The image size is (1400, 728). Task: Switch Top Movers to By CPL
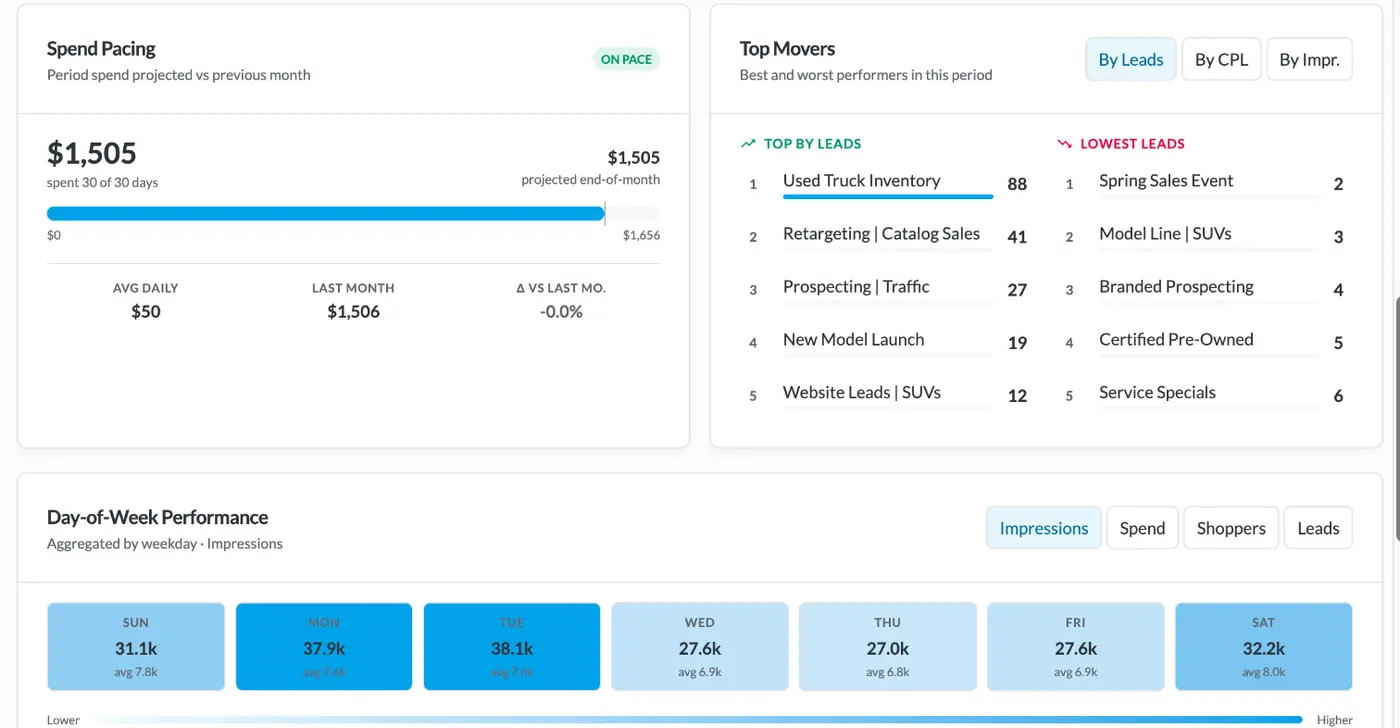[x=1221, y=60]
